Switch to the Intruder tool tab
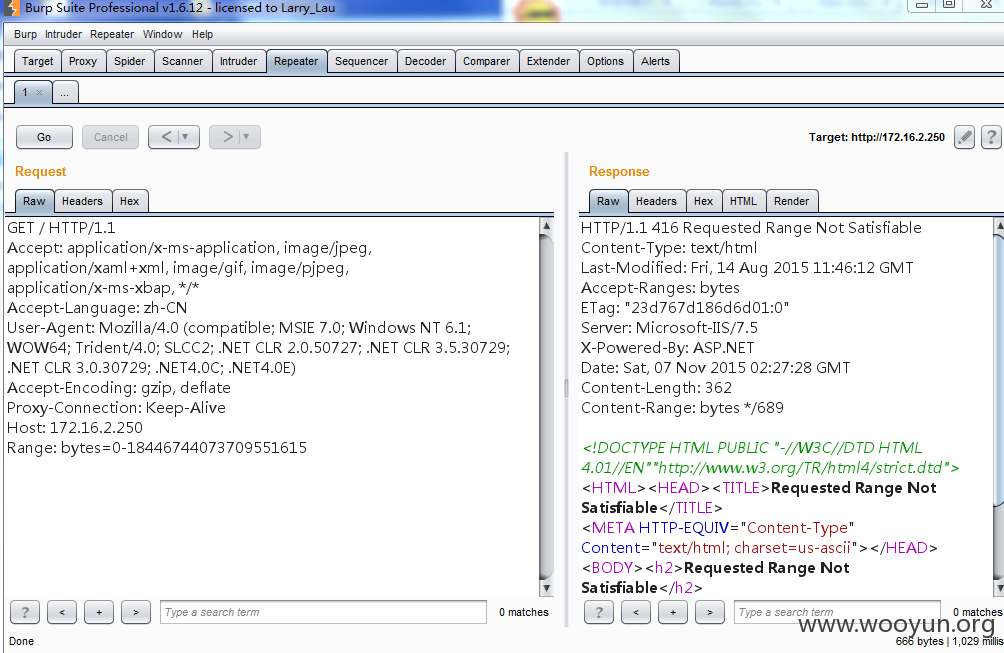The height and width of the screenshot is (653, 1004). (238, 61)
